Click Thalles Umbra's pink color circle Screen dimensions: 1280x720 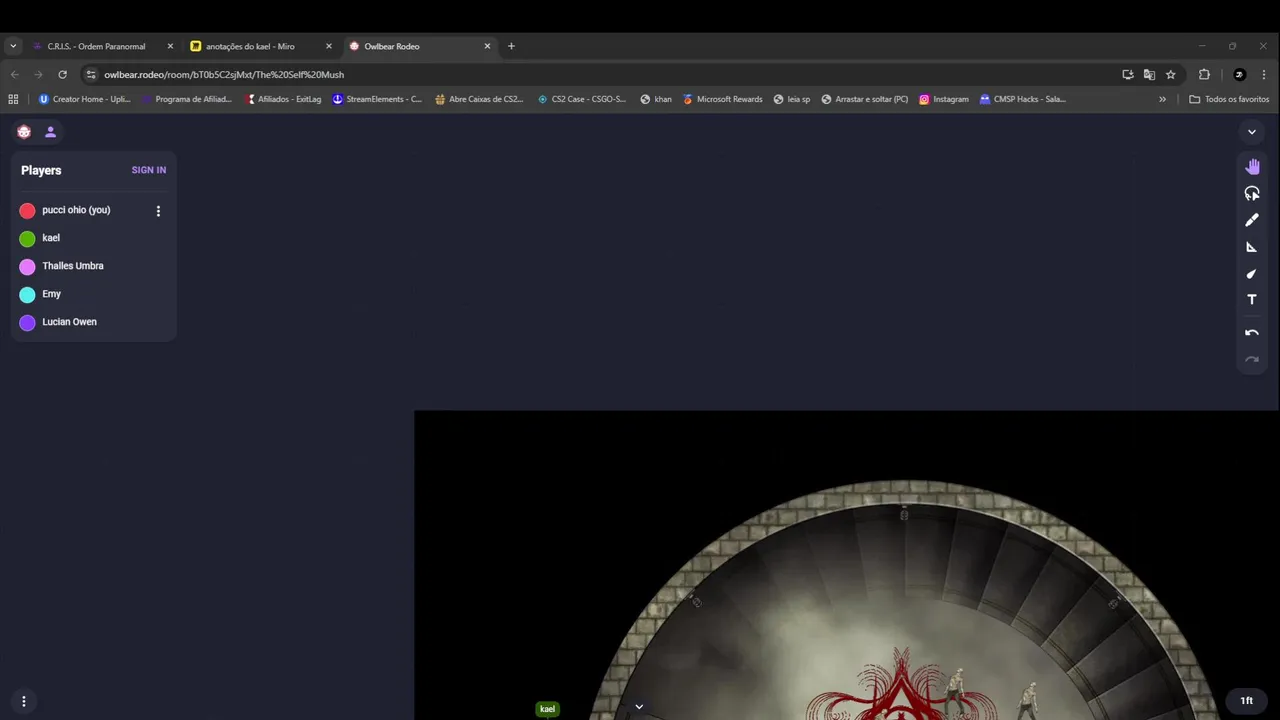27,266
